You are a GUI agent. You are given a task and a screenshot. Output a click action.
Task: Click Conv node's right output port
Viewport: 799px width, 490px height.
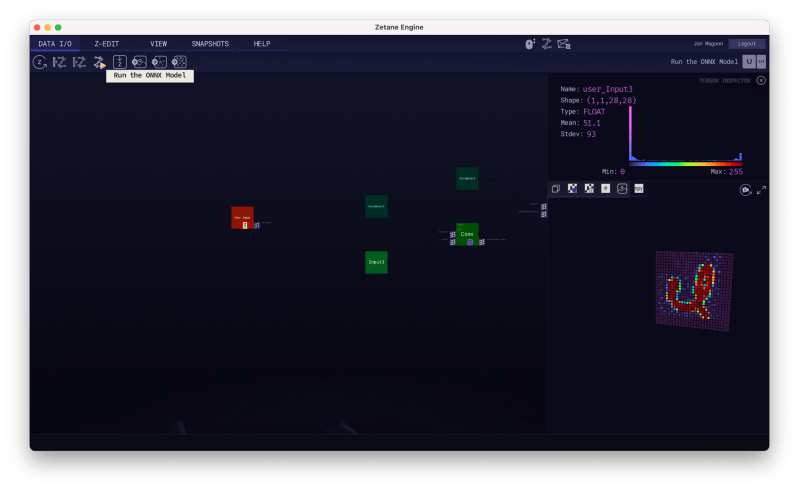point(482,242)
